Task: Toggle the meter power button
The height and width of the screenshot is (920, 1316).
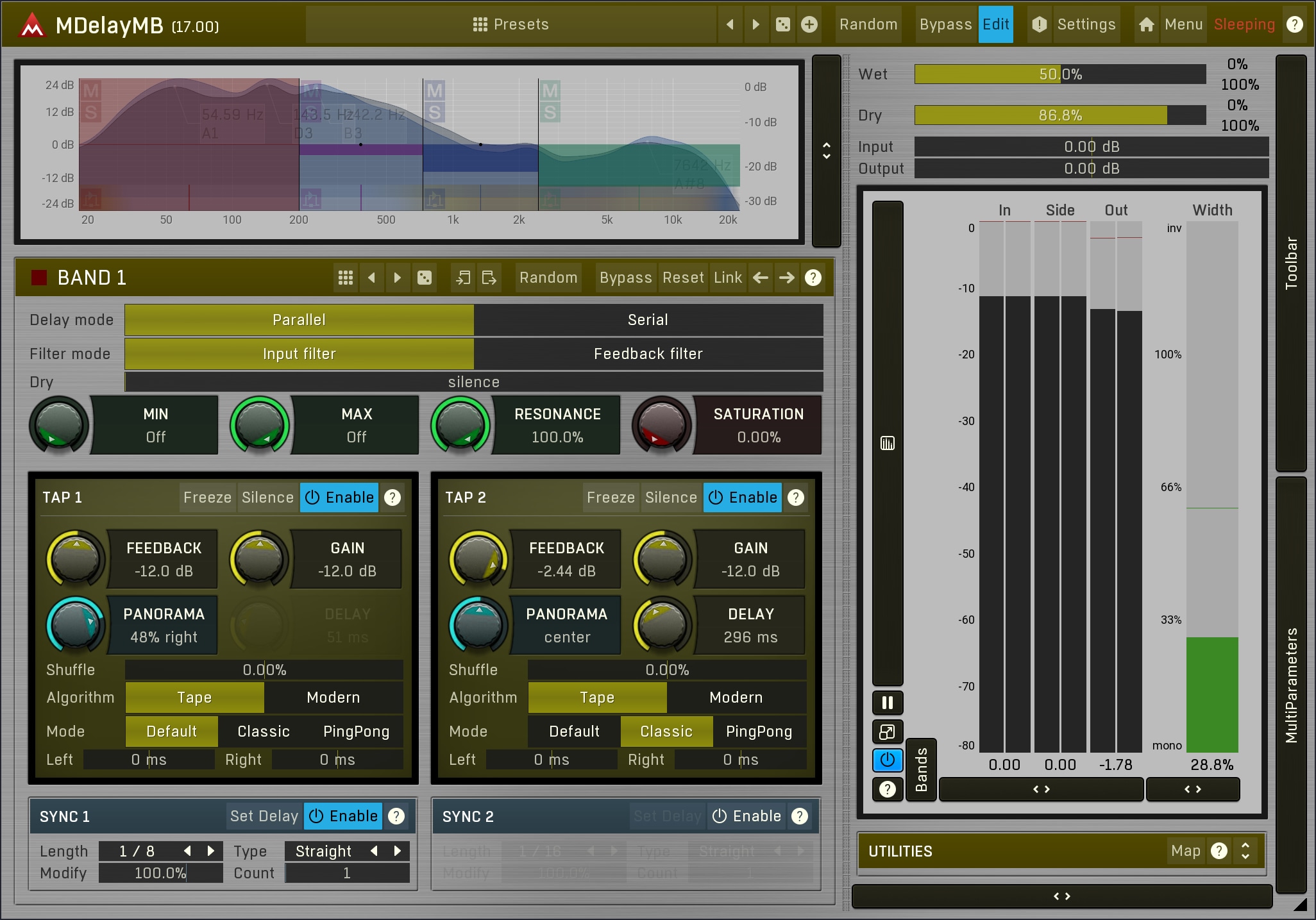Action: pyautogui.click(x=888, y=760)
